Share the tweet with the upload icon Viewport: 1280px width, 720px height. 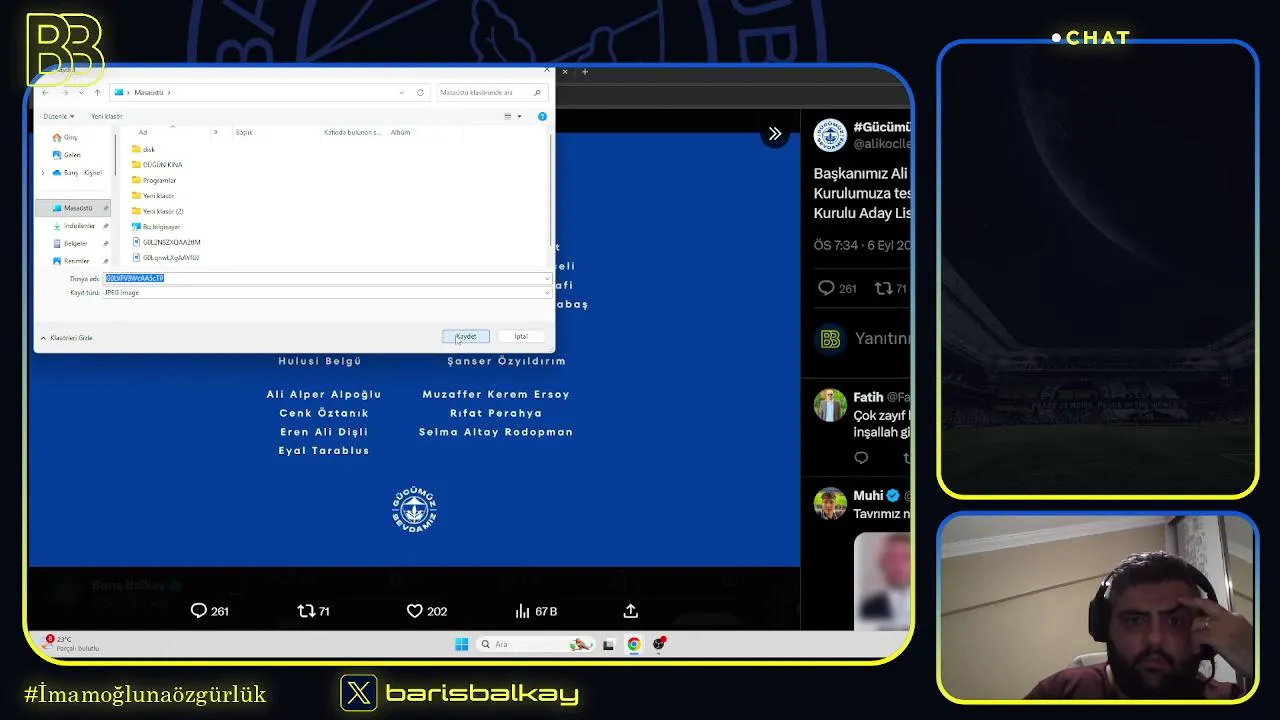pyautogui.click(x=630, y=611)
